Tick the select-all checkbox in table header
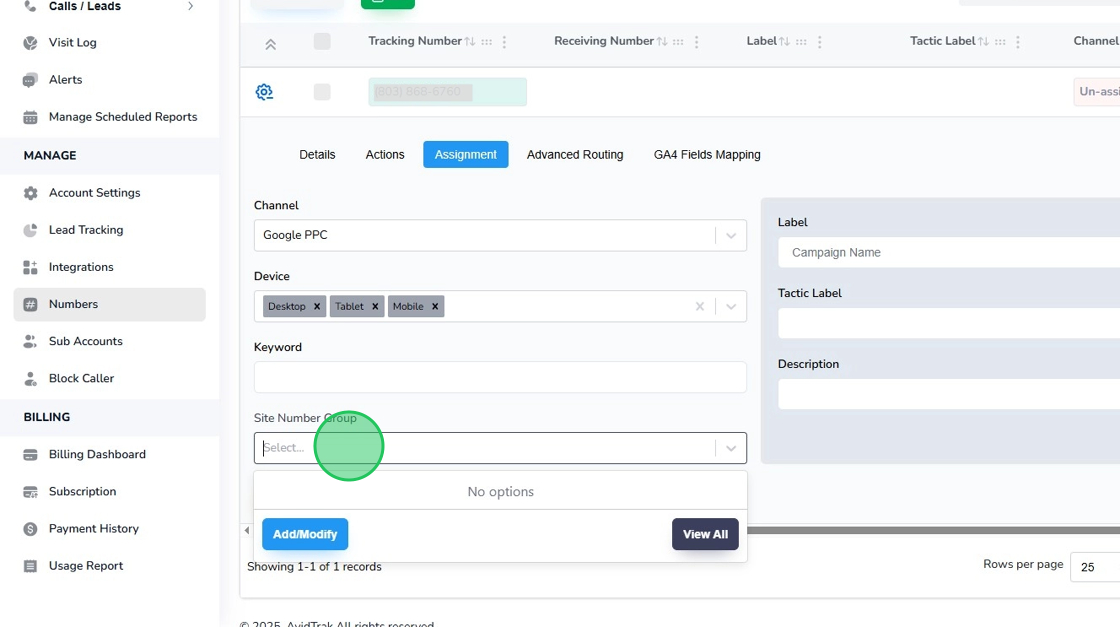1120x627 pixels. click(x=322, y=41)
